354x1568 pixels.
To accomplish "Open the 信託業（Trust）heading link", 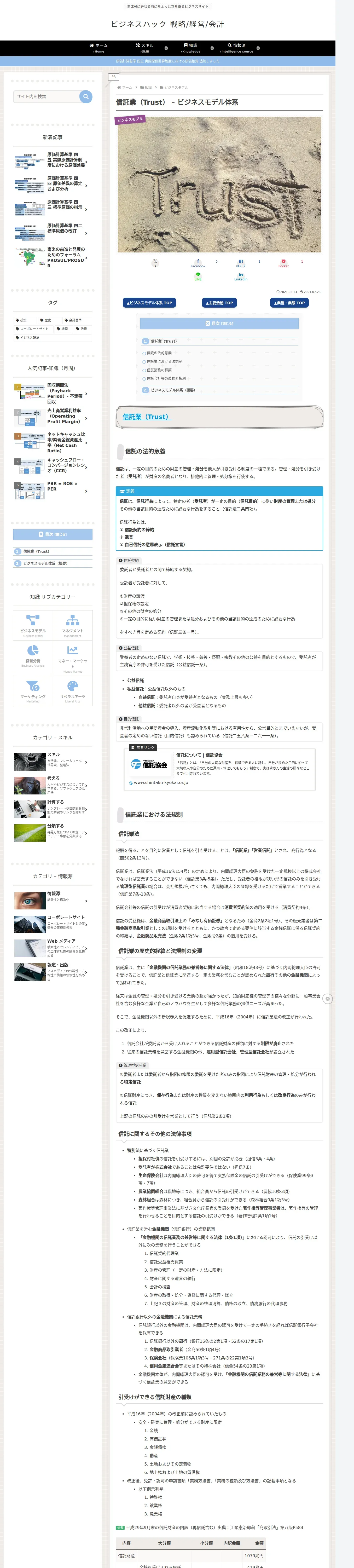I will (x=147, y=417).
